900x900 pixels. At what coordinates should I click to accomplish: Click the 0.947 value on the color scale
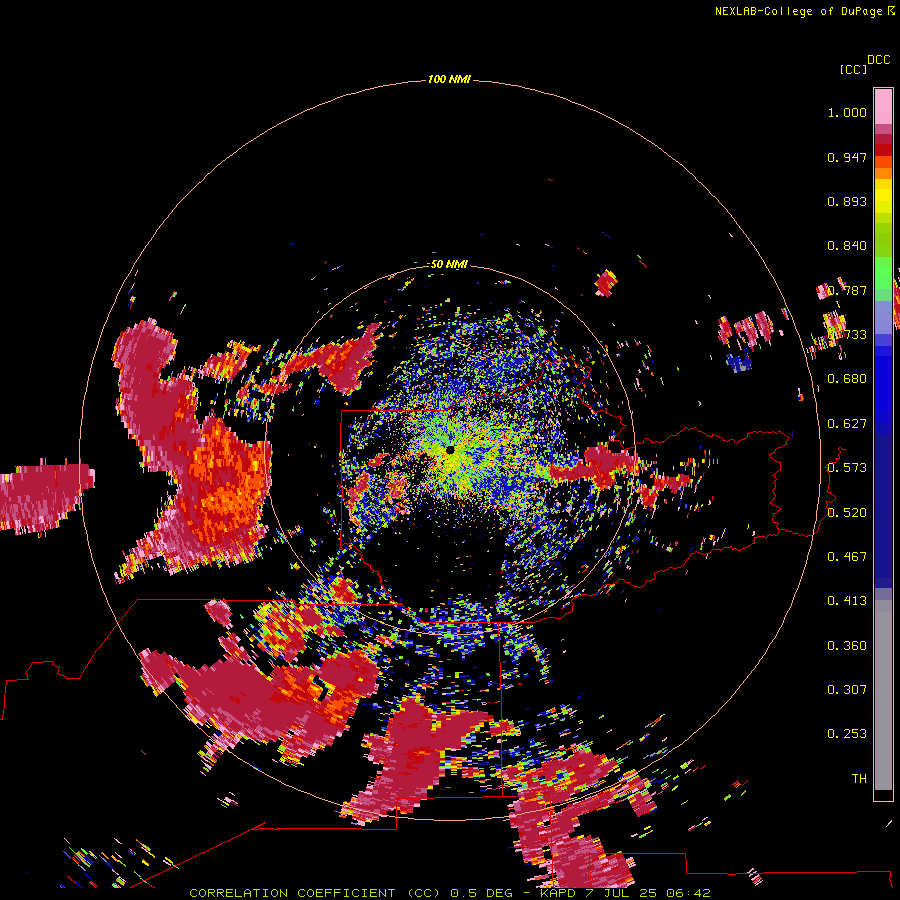(847, 157)
